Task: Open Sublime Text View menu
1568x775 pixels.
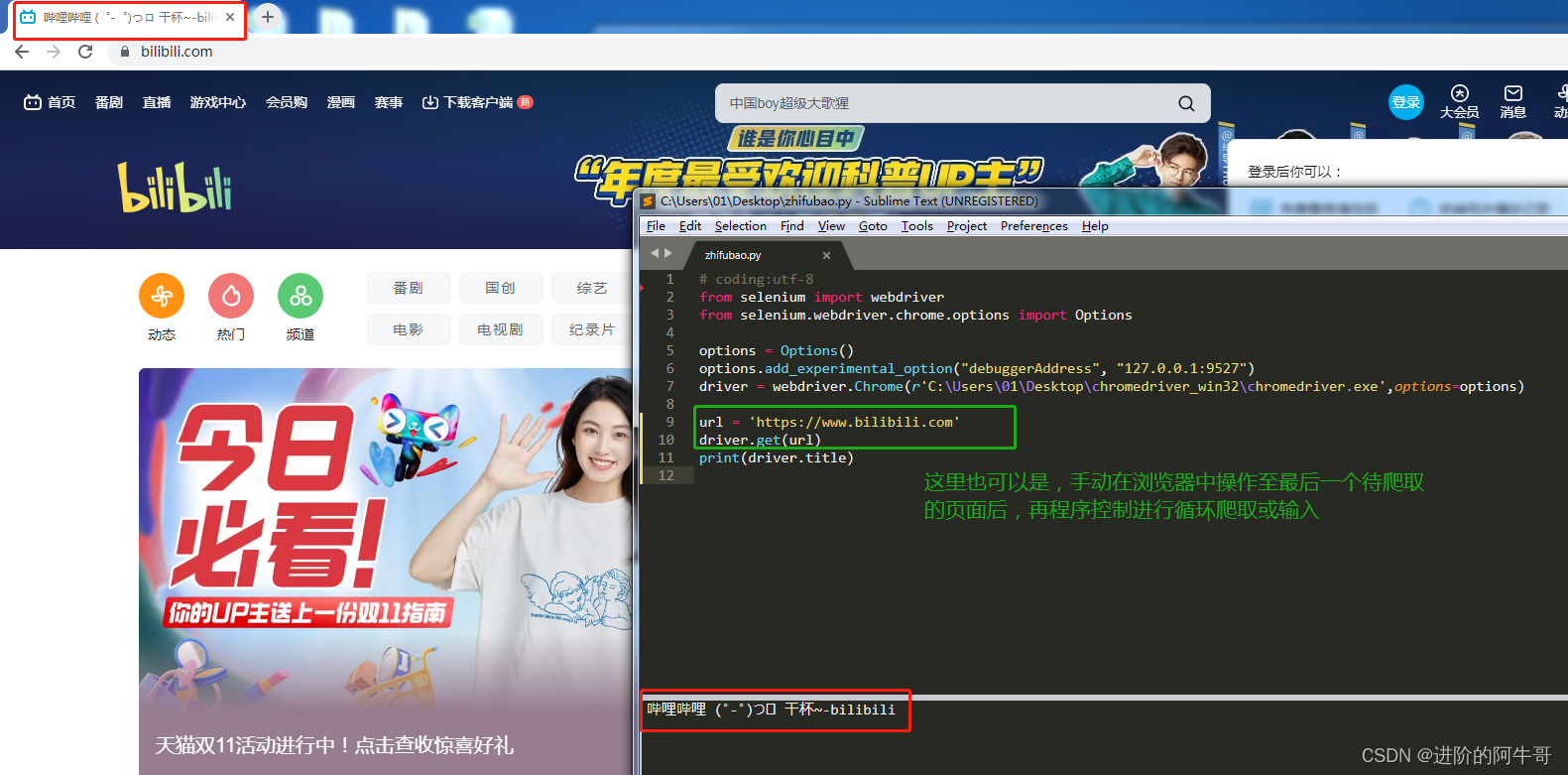Action: pyautogui.click(x=831, y=226)
